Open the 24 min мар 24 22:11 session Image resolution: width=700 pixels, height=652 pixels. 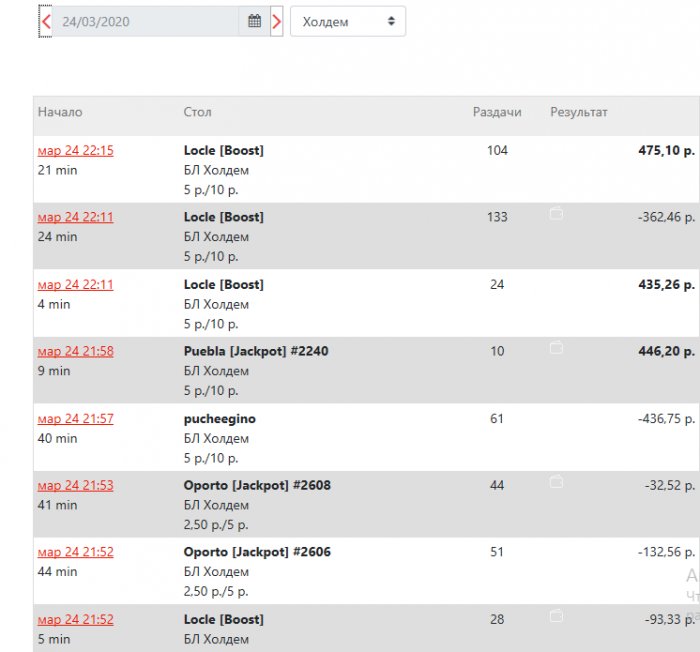click(x=76, y=218)
